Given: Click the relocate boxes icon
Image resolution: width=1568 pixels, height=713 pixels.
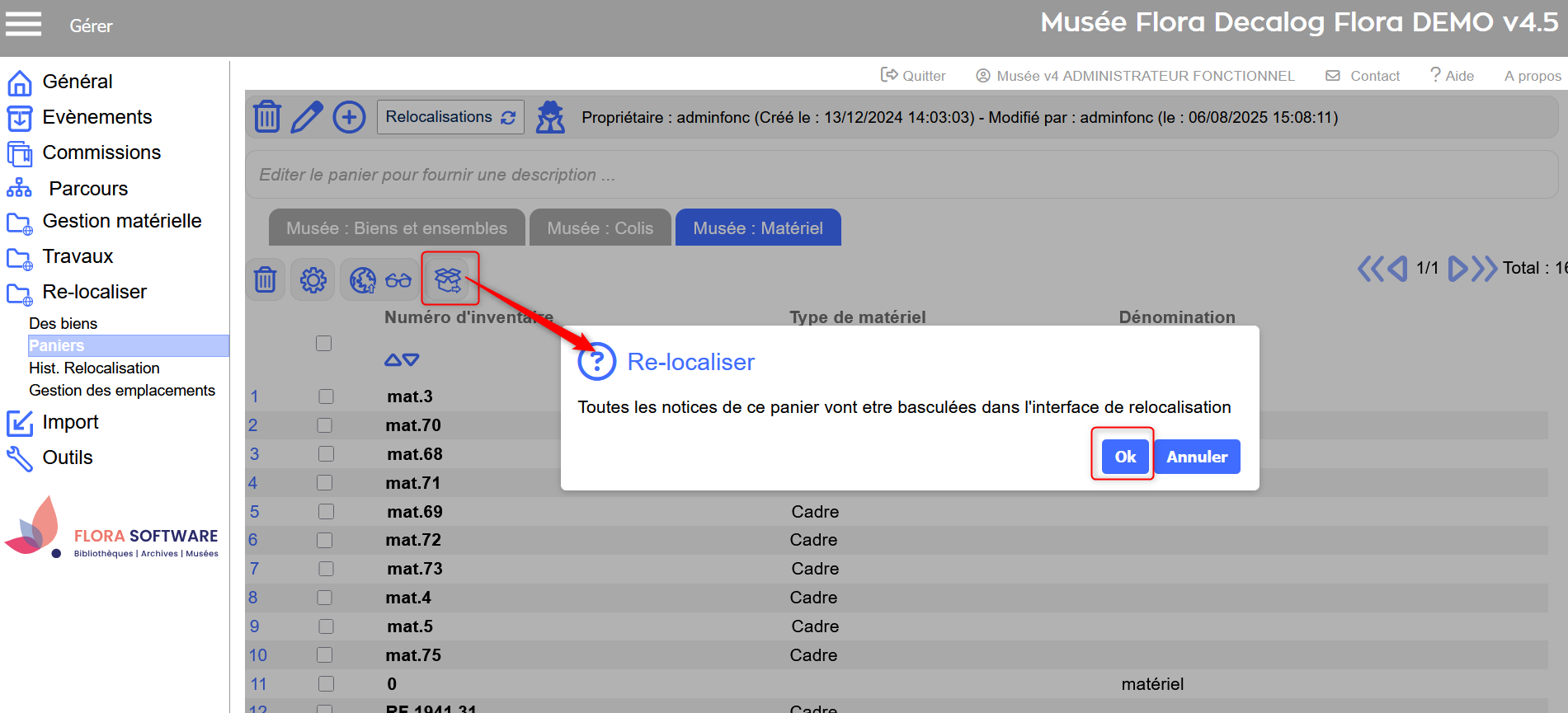Looking at the screenshot, I should pyautogui.click(x=449, y=279).
